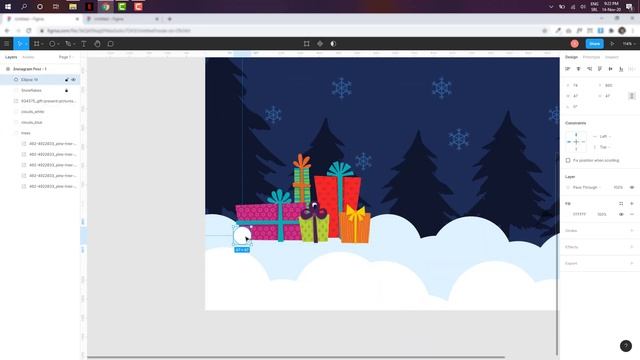This screenshot has width=640, height=360.
Task: Select the Comment tool
Action: [110, 44]
